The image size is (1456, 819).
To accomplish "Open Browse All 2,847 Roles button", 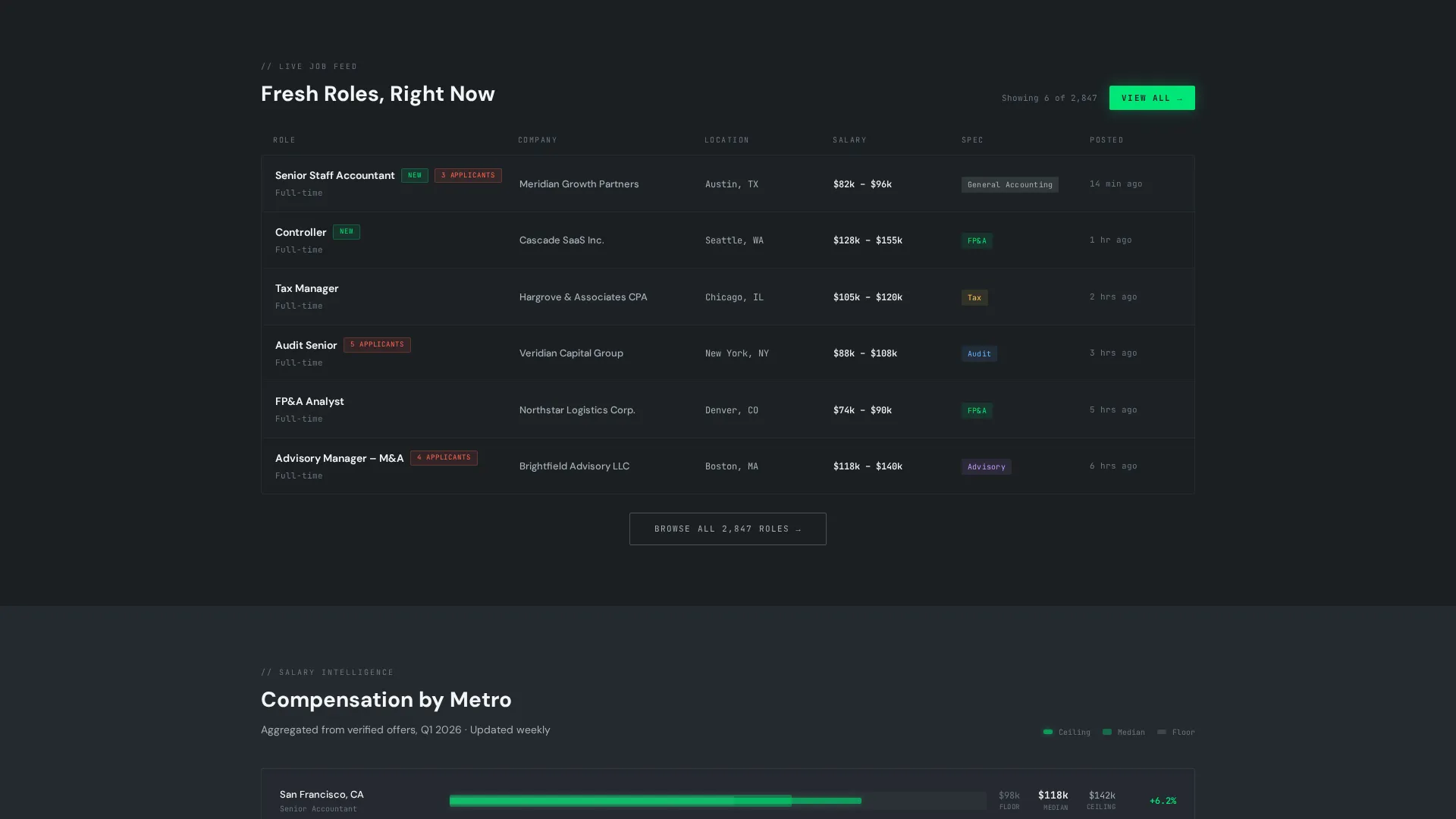I will (x=727, y=529).
